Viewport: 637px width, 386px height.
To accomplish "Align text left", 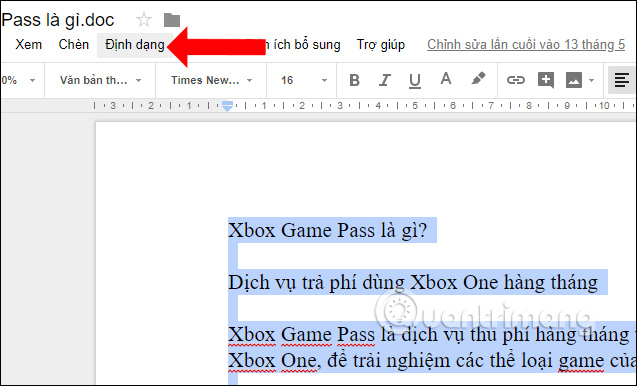I will tap(622, 80).
